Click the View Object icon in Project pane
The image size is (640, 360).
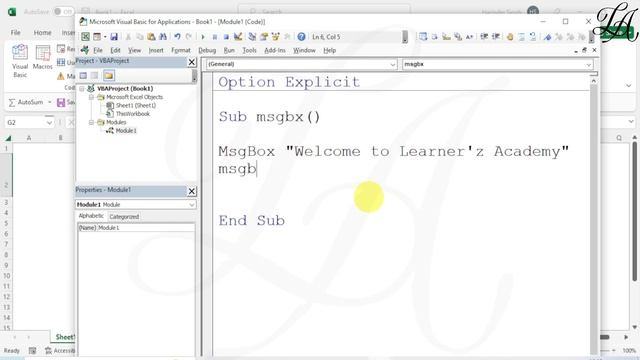[x=95, y=76]
